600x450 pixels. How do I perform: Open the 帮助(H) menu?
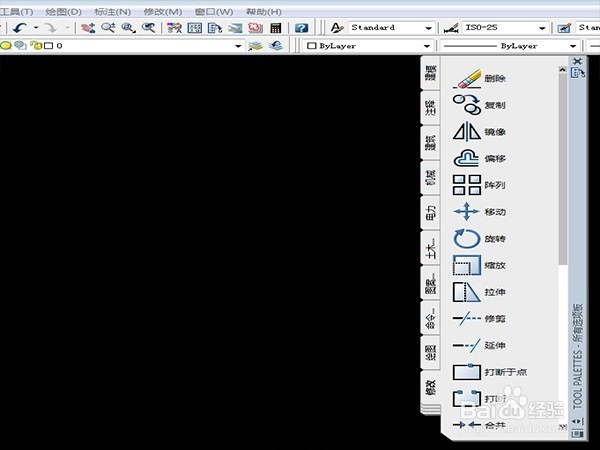point(264,12)
